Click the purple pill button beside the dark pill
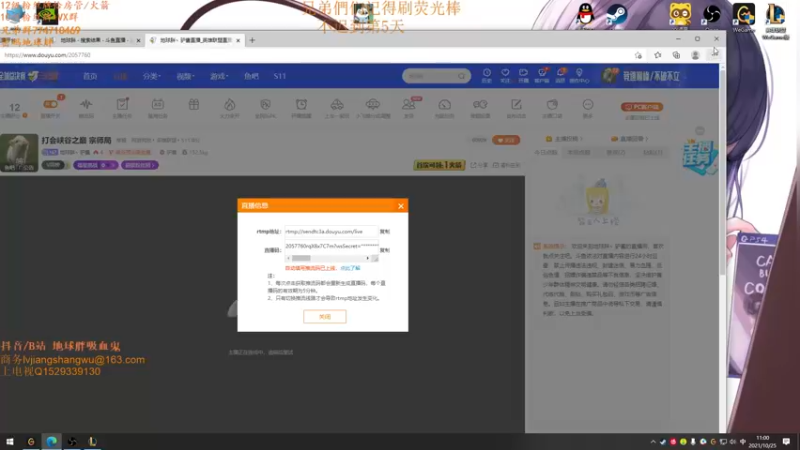Screen dimensions: 800x450 coord(95,165)
